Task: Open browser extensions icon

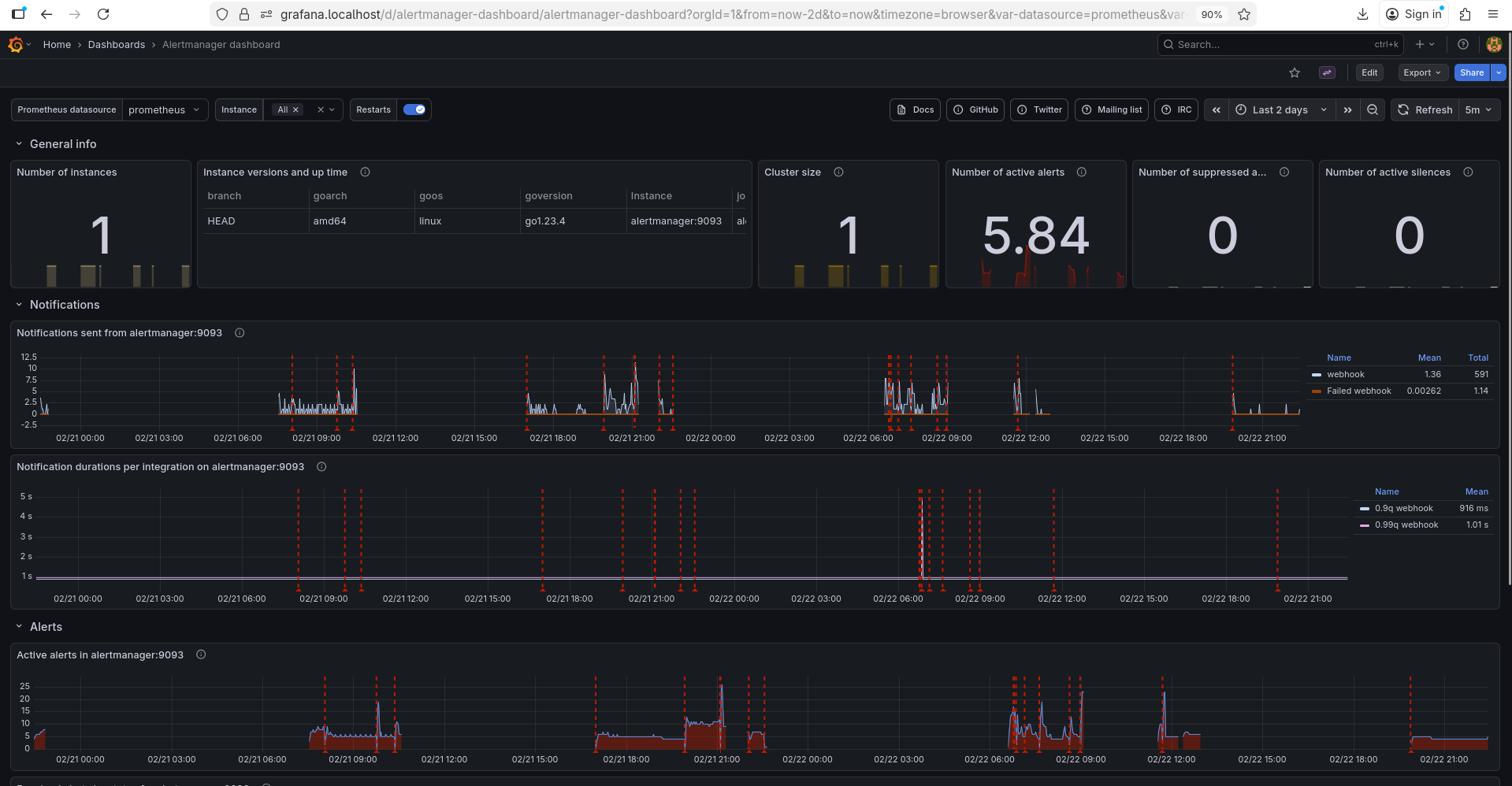Action: (x=1465, y=14)
